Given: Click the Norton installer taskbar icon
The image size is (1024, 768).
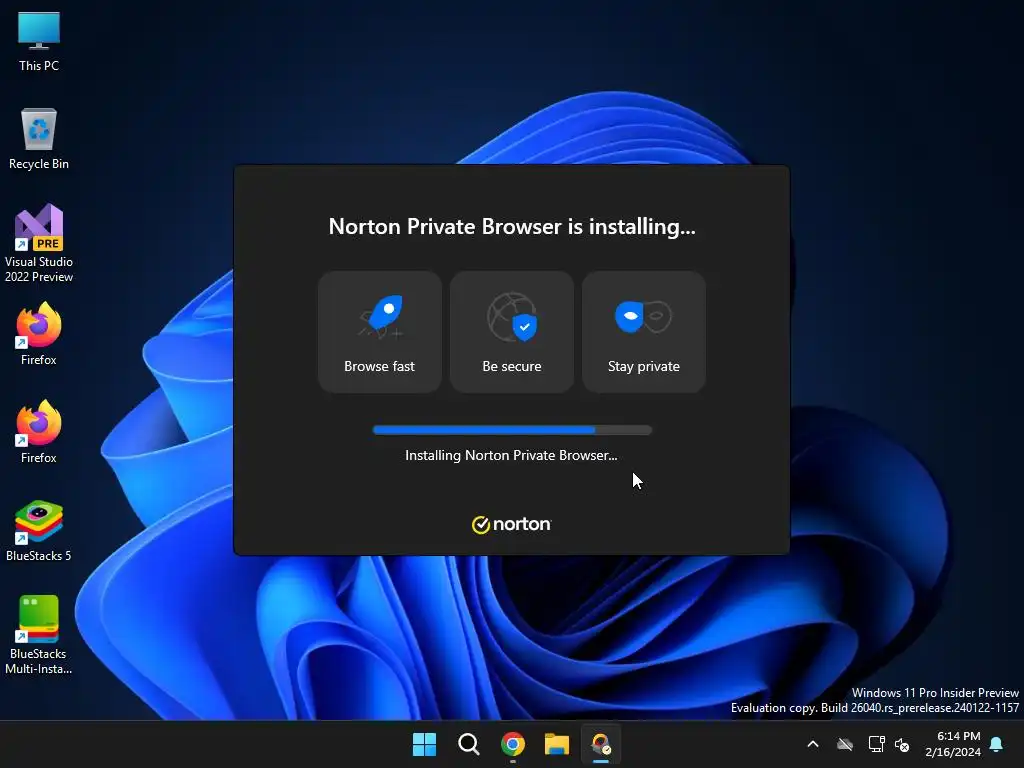Looking at the screenshot, I should coord(601,744).
